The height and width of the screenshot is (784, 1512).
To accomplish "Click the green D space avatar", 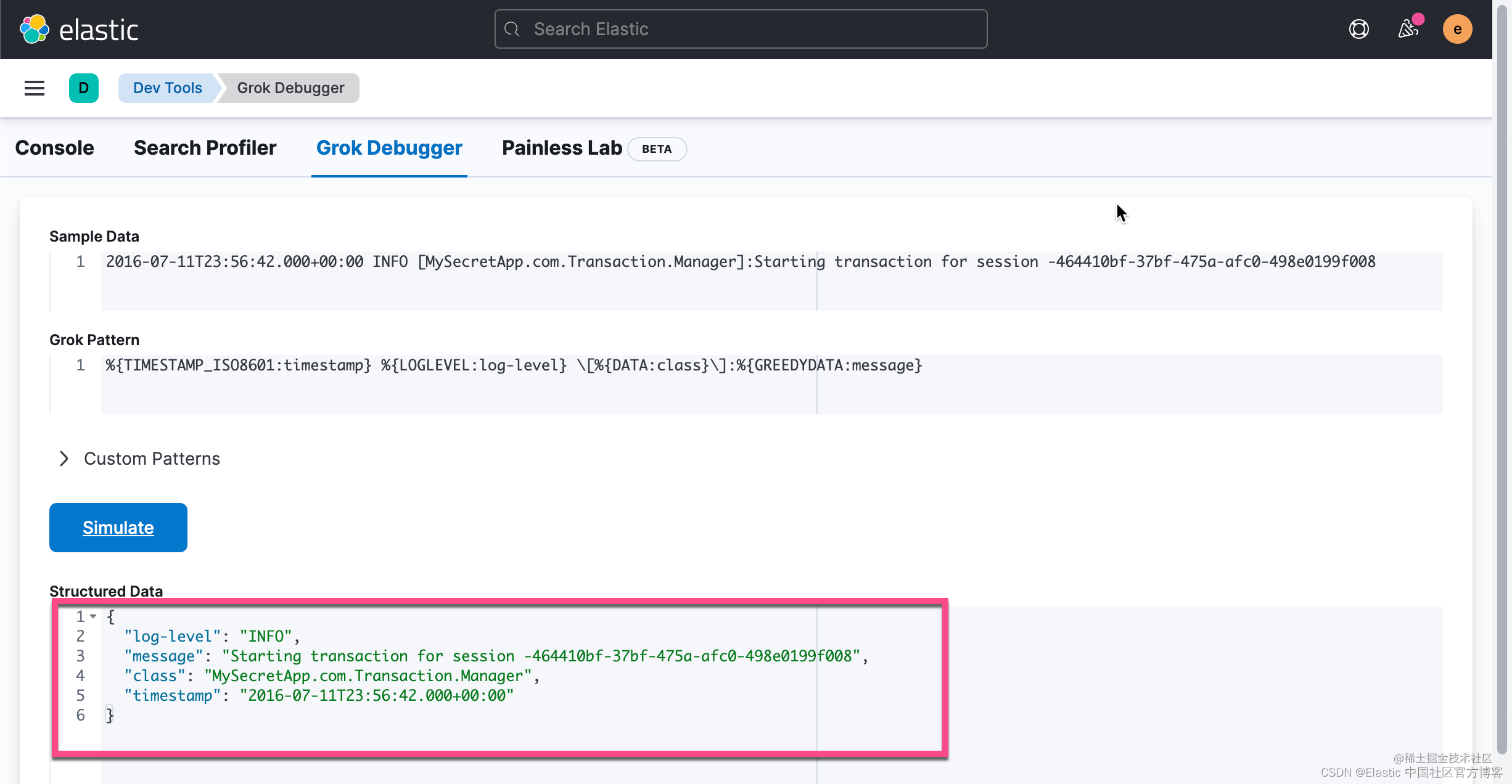I will (84, 88).
